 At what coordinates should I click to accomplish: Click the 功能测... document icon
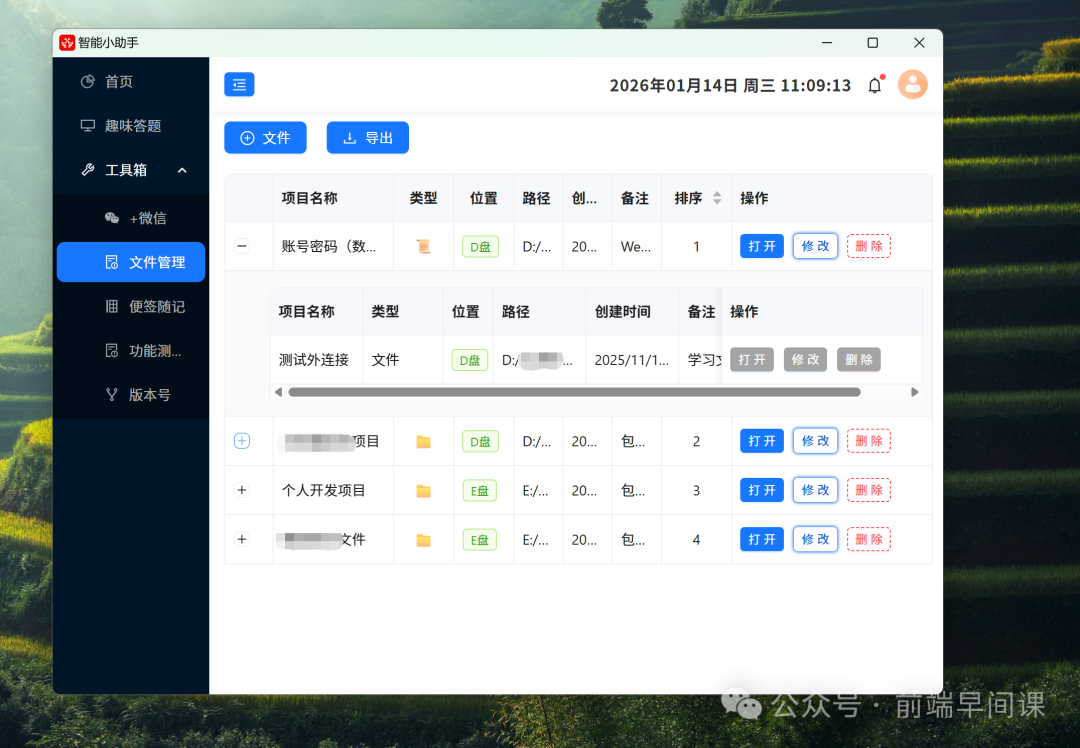(112, 351)
